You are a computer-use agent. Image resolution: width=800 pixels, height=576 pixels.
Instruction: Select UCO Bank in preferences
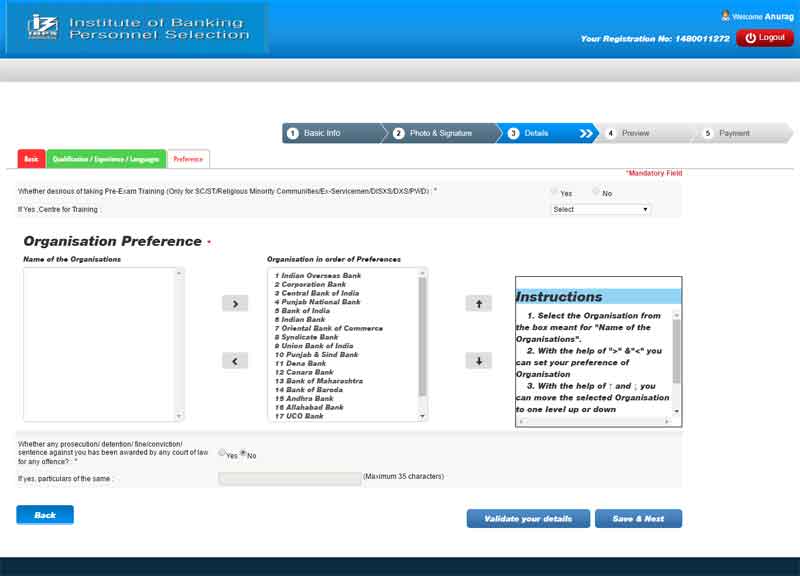299,416
